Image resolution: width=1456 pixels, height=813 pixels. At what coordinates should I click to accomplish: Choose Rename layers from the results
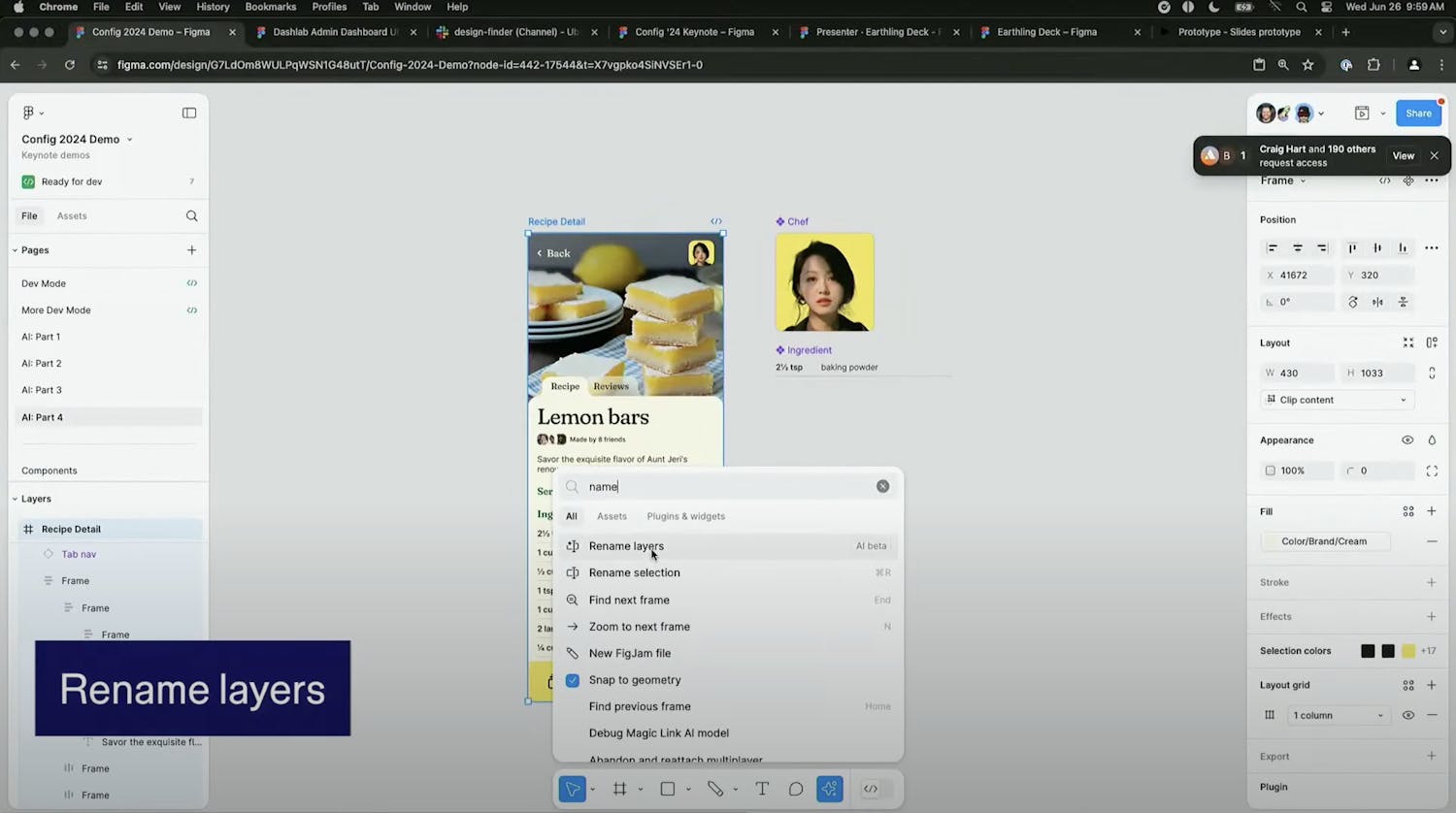[x=626, y=546]
